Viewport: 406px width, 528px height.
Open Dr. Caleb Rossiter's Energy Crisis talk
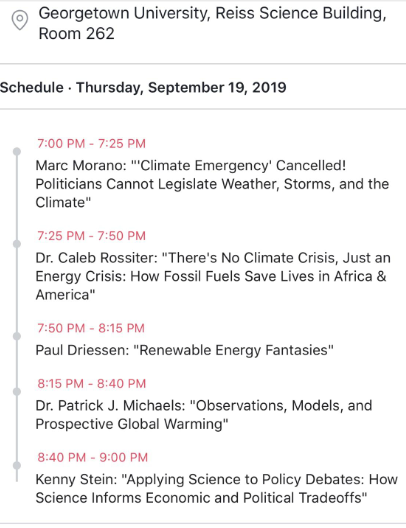tap(213, 276)
